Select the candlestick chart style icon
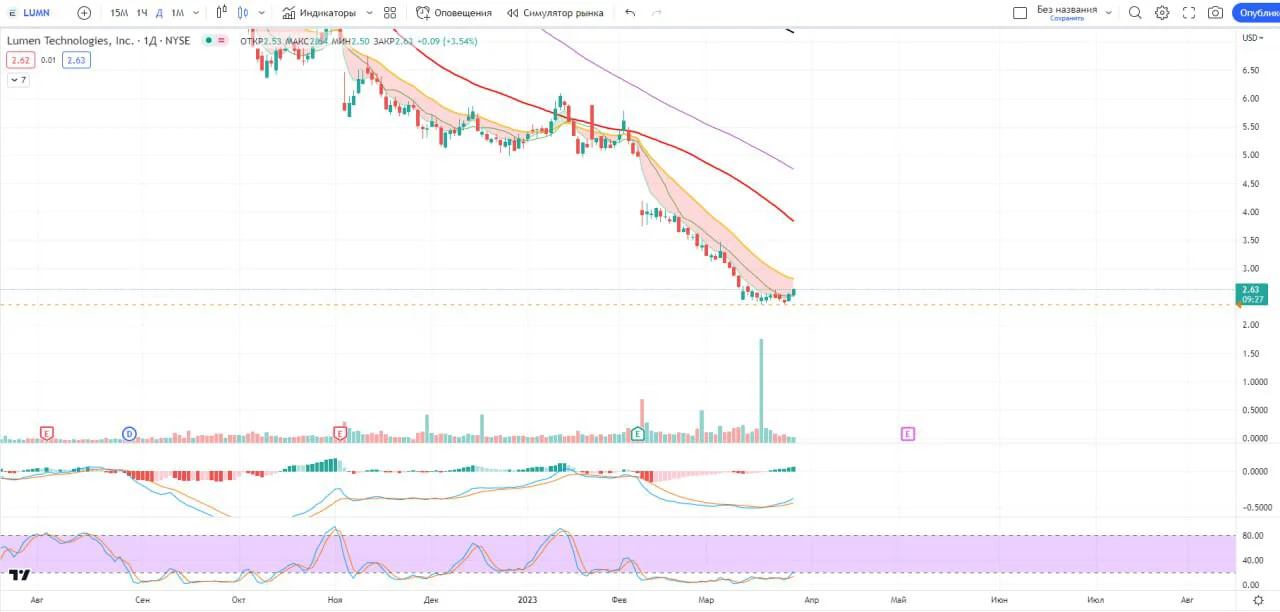 click(243, 13)
